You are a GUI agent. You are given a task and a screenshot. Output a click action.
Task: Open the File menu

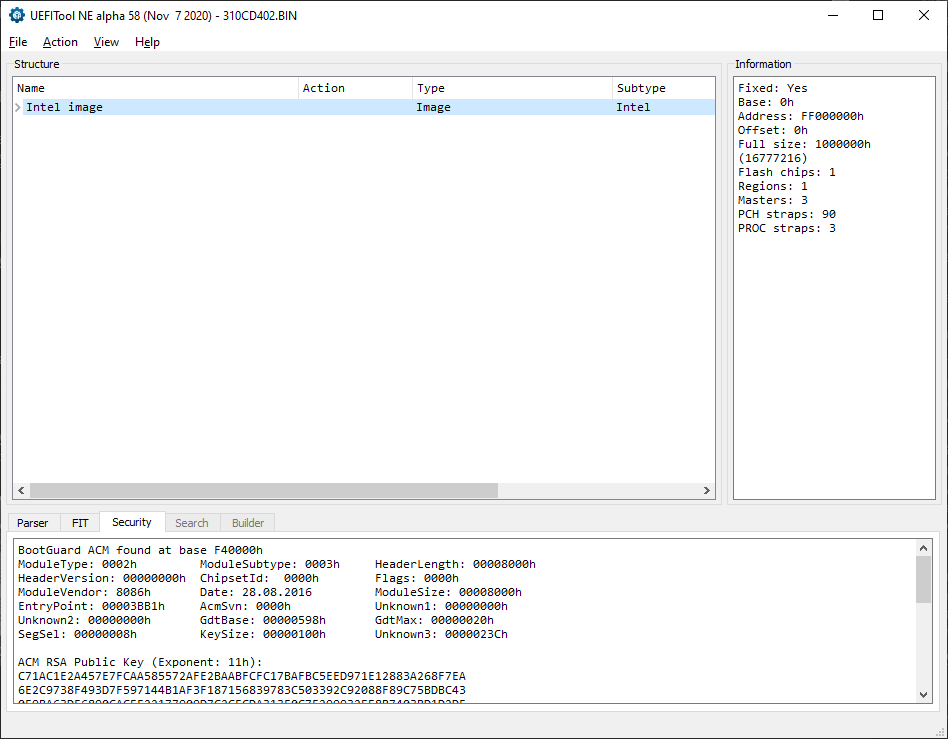point(18,42)
